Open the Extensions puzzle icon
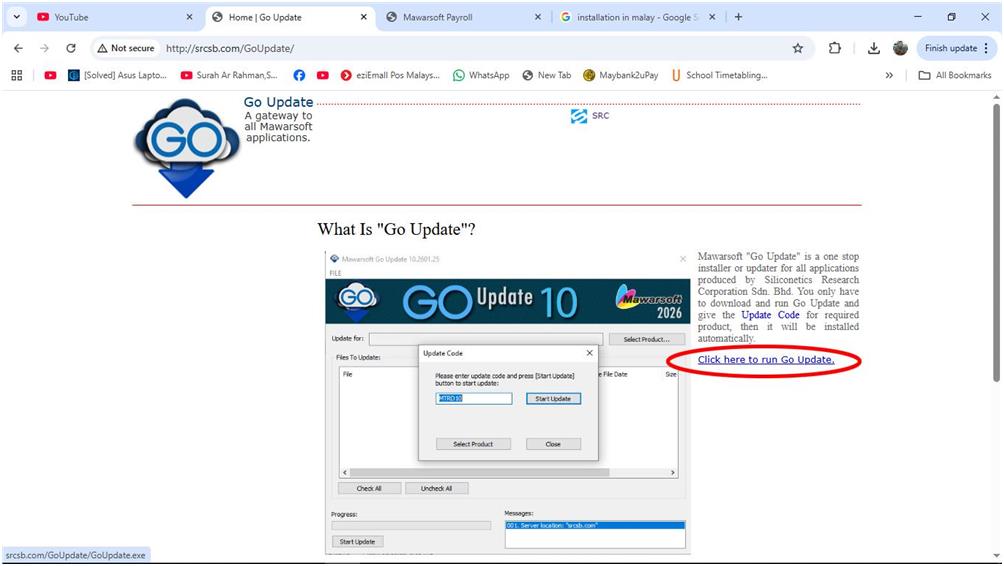 pyautogui.click(x=834, y=48)
